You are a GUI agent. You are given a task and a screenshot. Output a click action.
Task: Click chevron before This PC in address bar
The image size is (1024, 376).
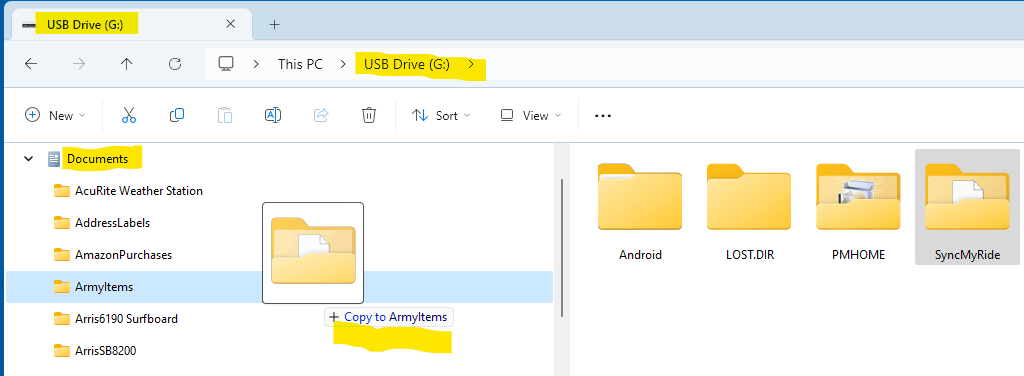coord(257,64)
